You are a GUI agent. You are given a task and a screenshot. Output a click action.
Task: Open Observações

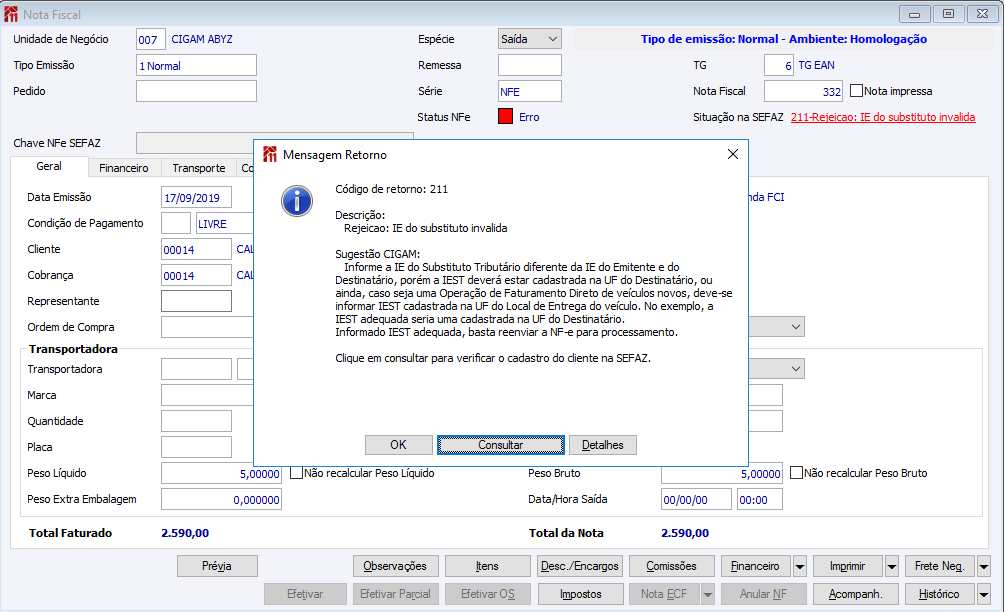395,566
